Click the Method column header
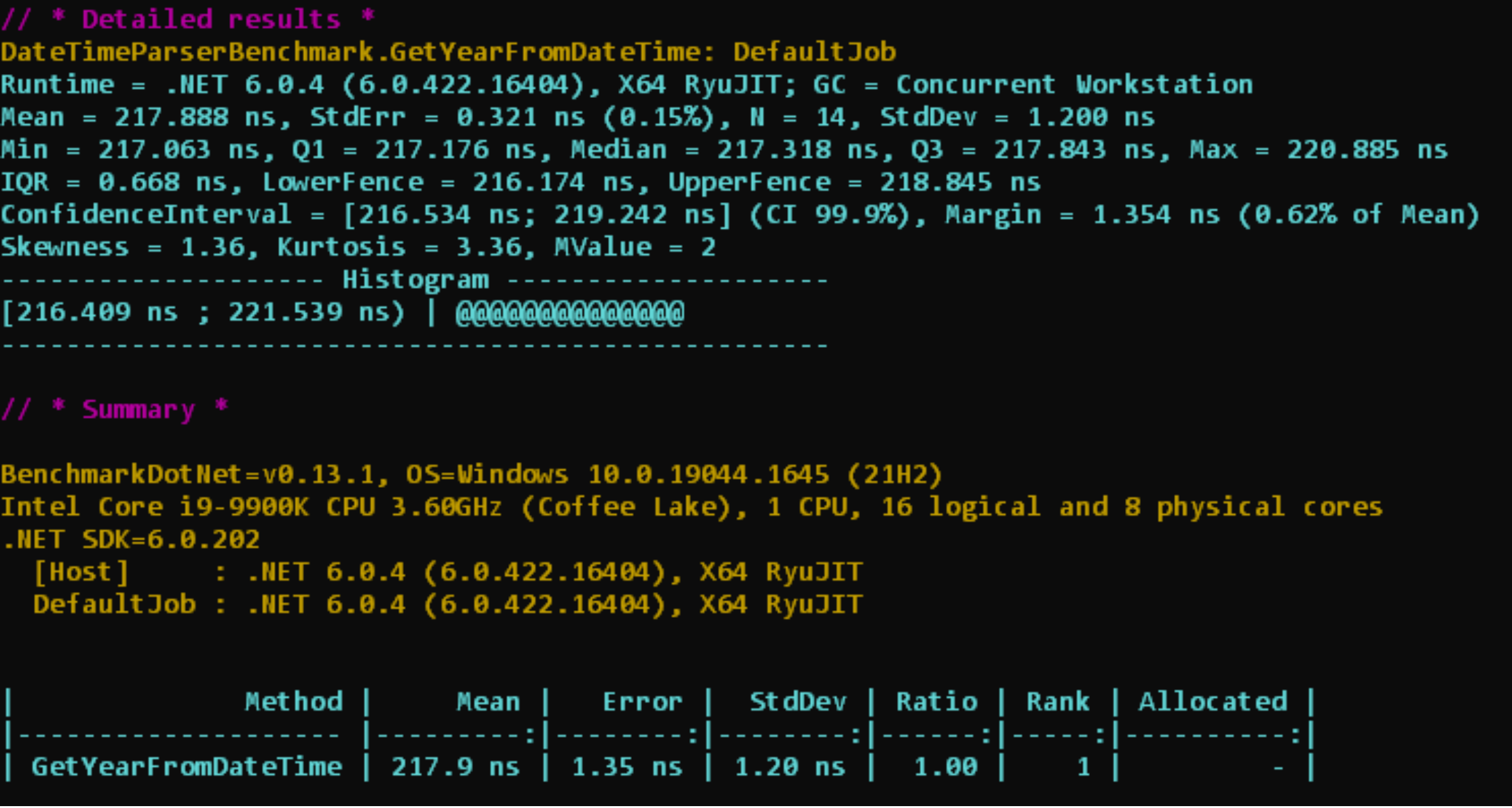1512x808 pixels. 293,702
